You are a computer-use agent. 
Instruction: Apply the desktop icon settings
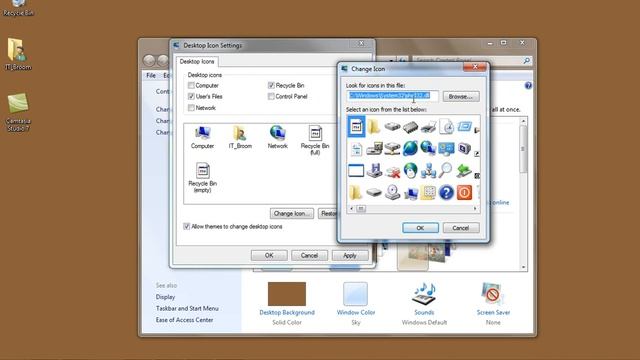(350, 256)
